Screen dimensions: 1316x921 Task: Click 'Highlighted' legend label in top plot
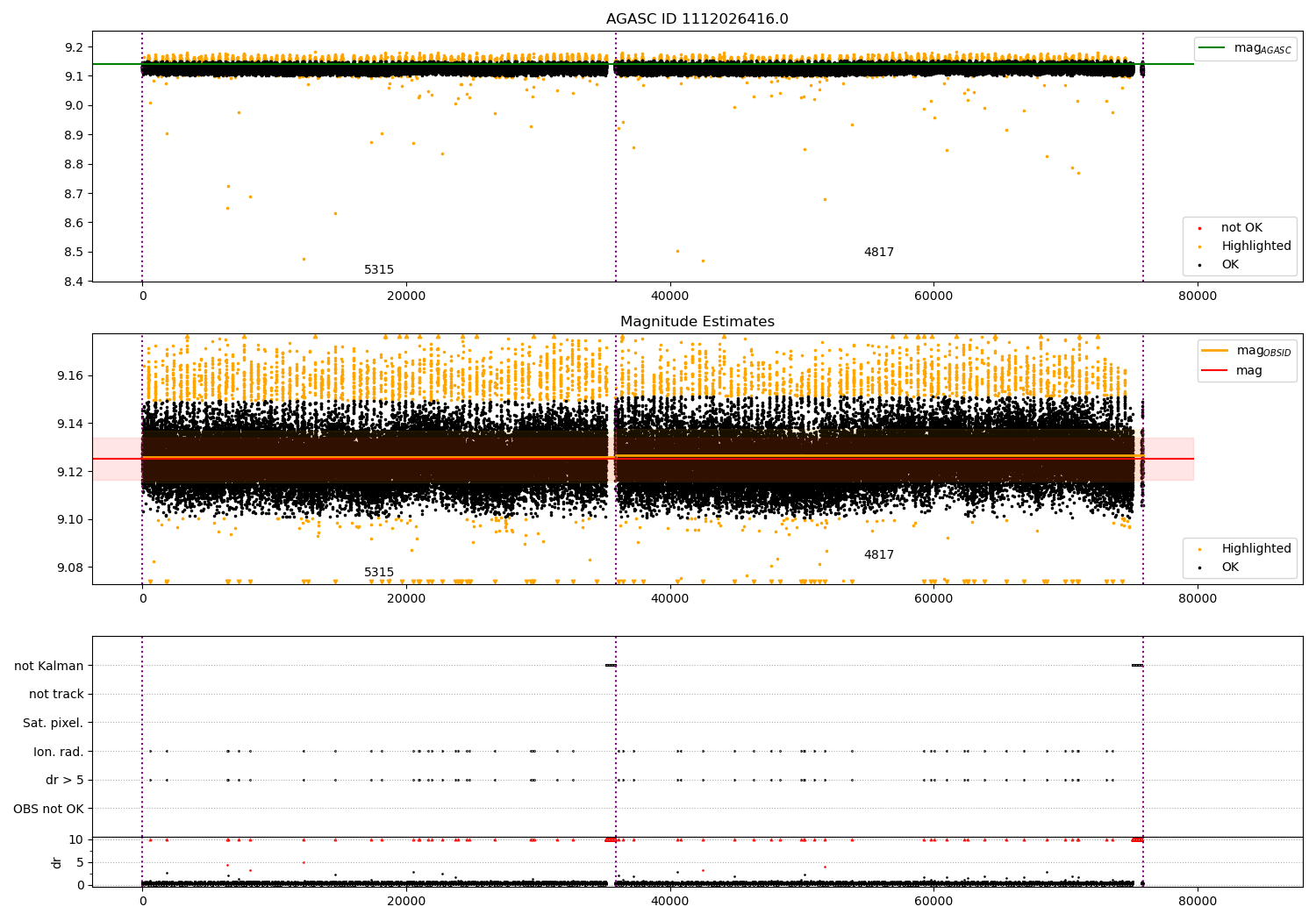(1256, 246)
